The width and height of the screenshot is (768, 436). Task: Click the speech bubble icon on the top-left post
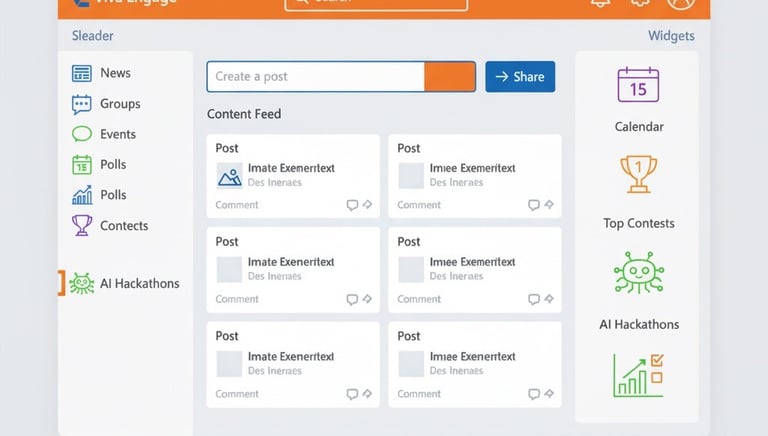pyautogui.click(x=352, y=205)
